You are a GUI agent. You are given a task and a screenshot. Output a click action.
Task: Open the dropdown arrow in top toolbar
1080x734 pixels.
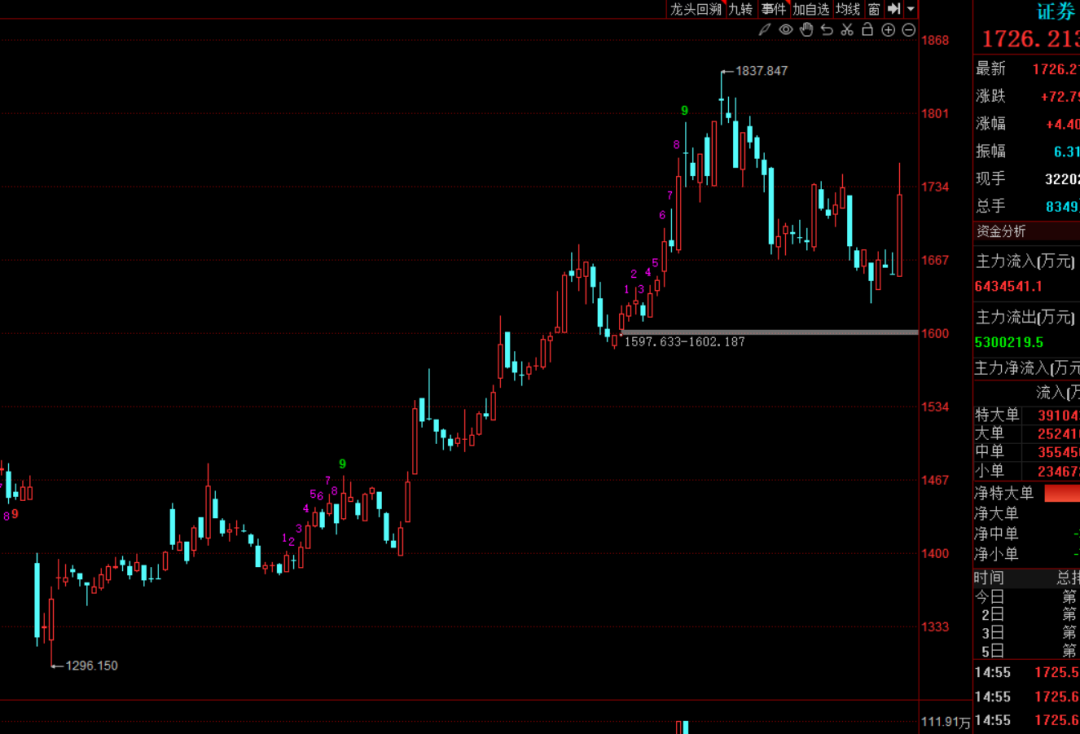[911, 9]
